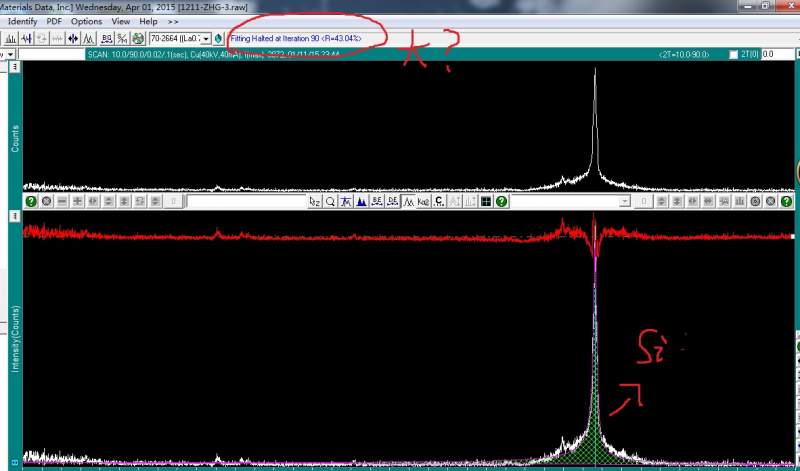Click the DE toolbar icon
The height and width of the screenshot is (471, 800).
pos(392,202)
